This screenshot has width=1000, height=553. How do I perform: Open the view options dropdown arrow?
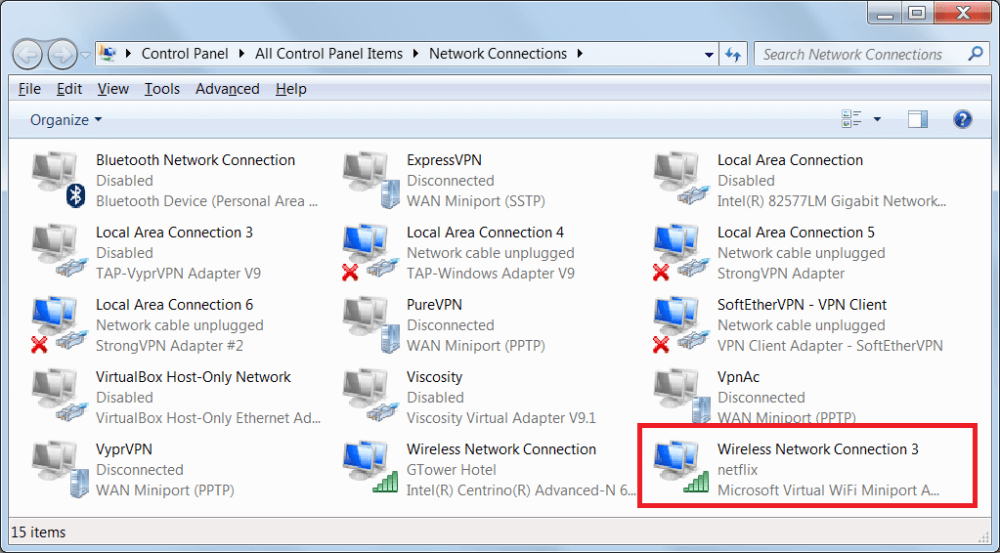click(877, 119)
